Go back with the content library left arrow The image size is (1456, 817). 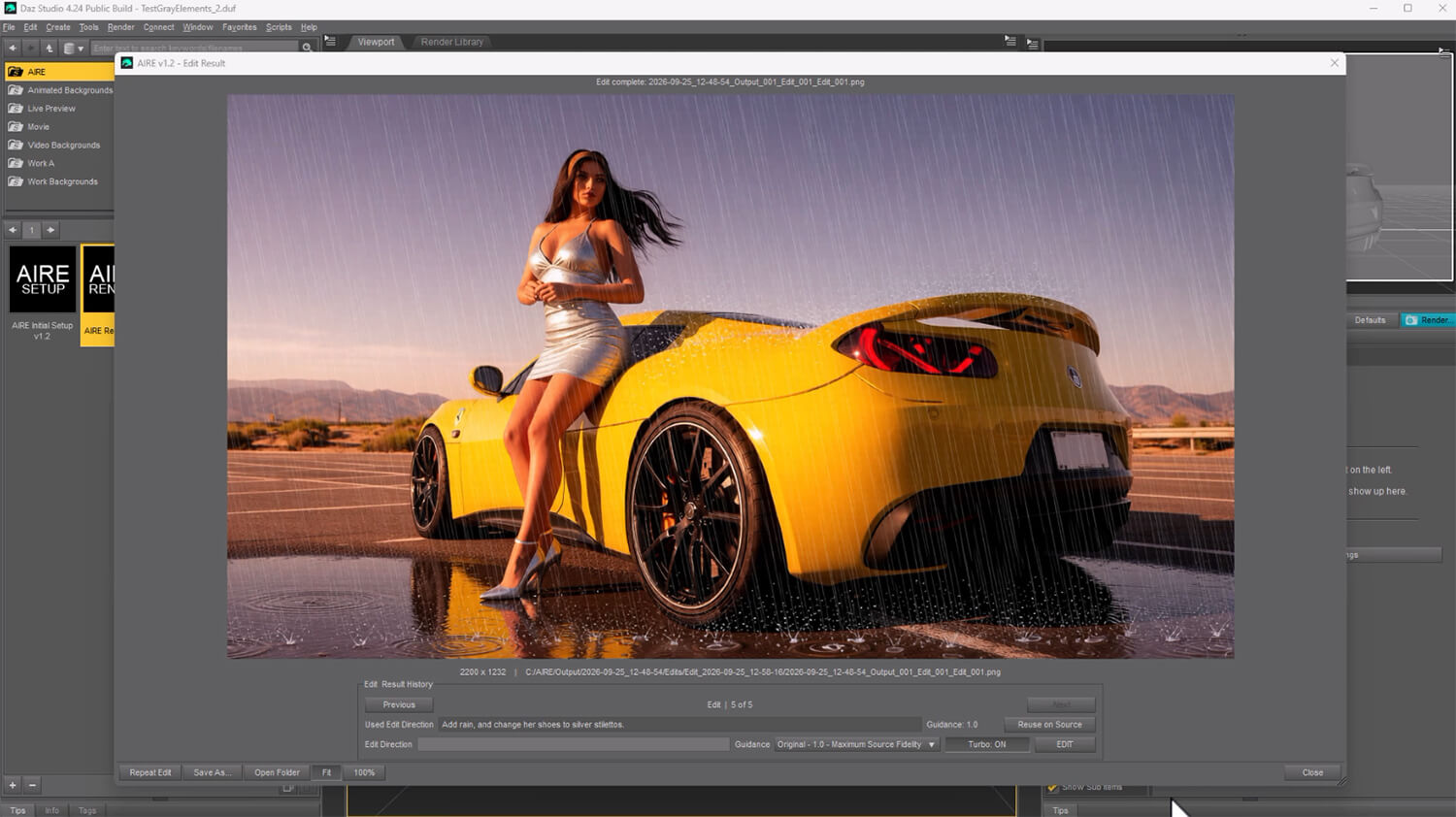click(13, 48)
